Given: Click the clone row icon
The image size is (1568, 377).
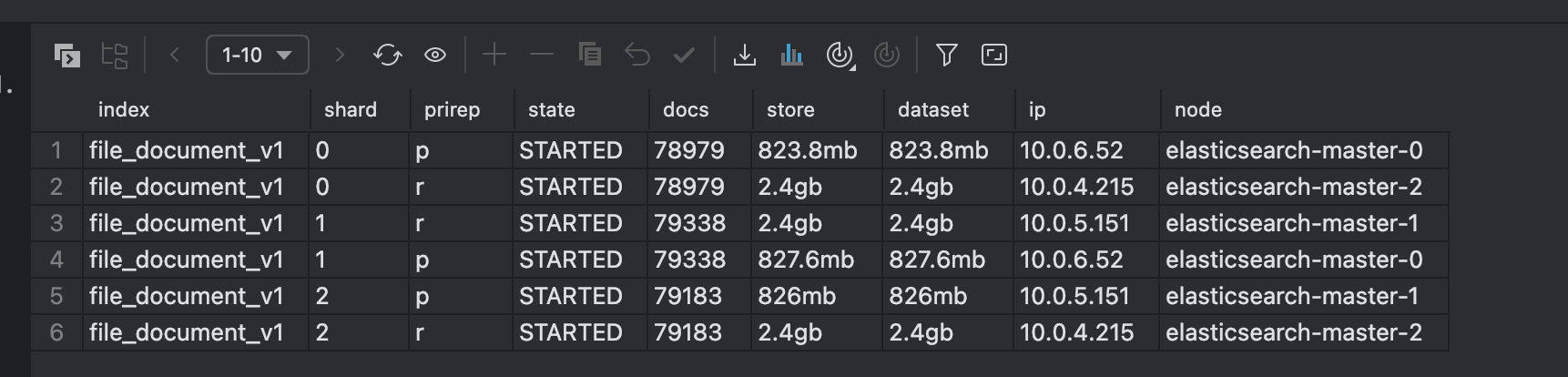Looking at the screenshot, I should [x=590, y=55].
